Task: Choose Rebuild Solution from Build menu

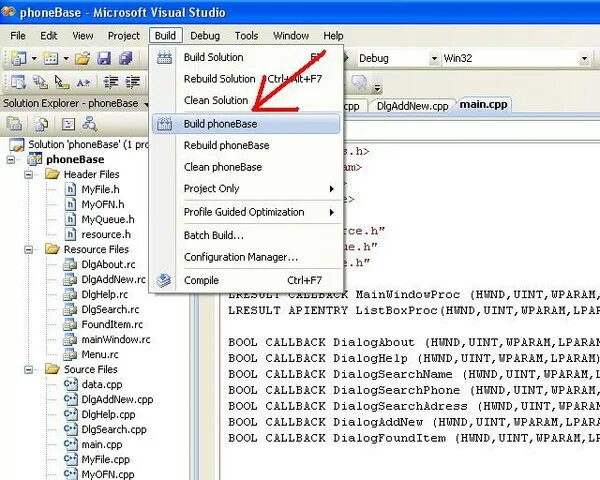Action: 246,79
